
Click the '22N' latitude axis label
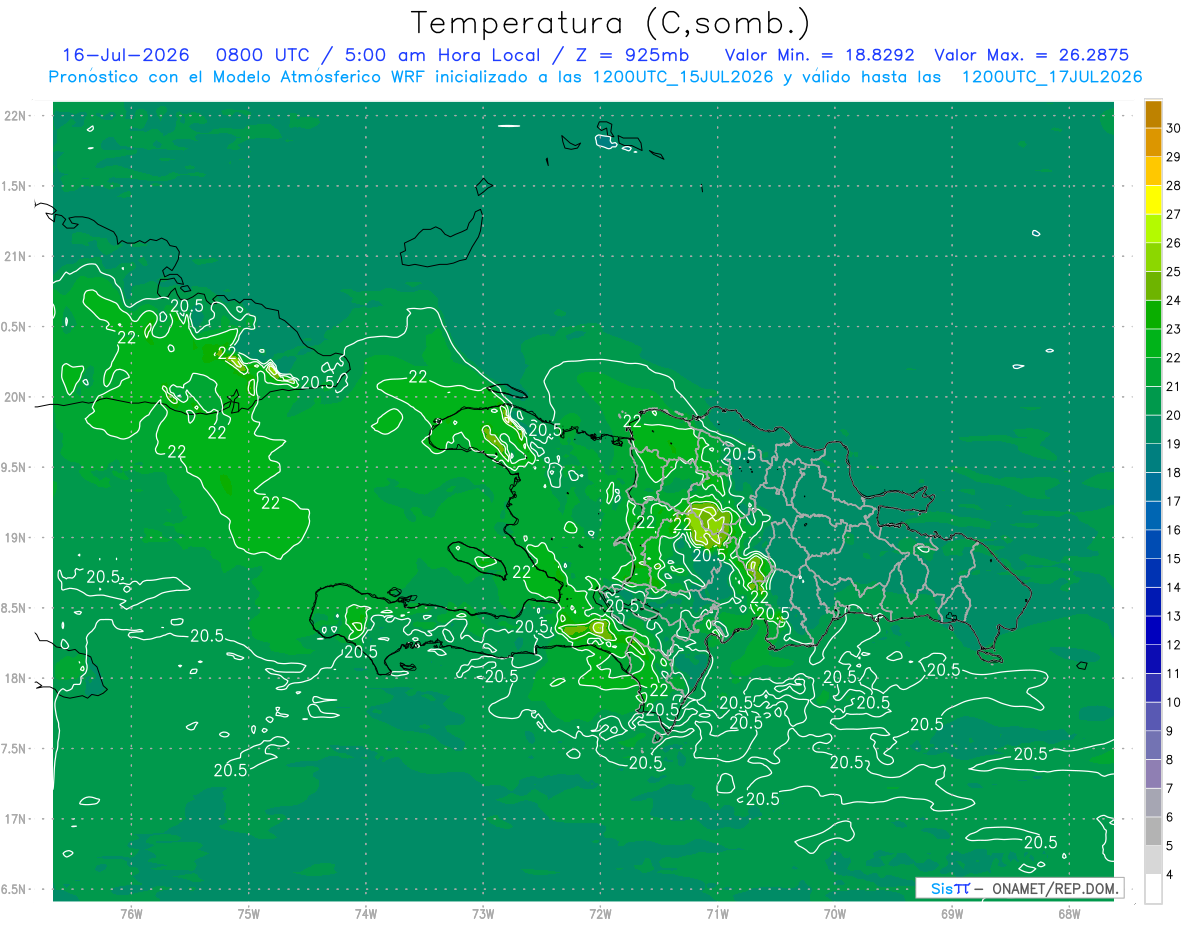point(16,116)
